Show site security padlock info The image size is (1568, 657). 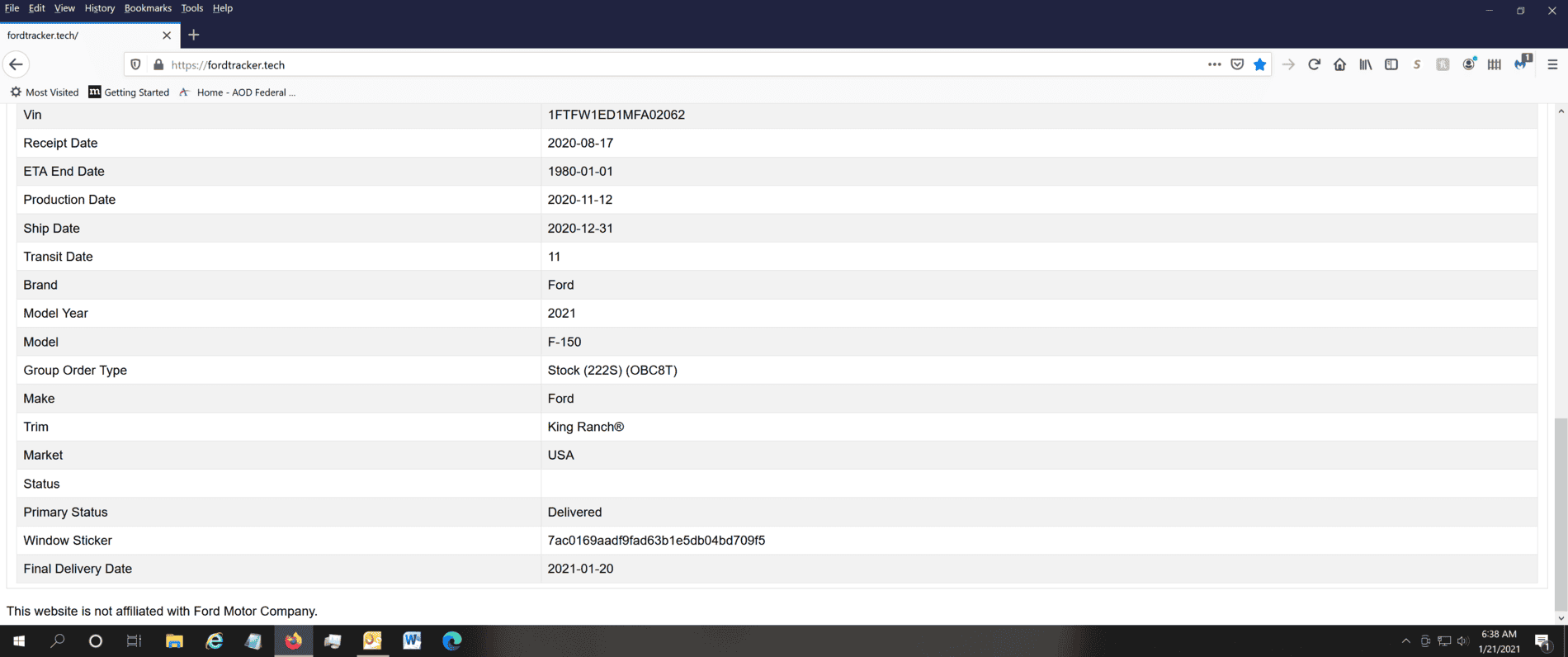pos(158,64)
